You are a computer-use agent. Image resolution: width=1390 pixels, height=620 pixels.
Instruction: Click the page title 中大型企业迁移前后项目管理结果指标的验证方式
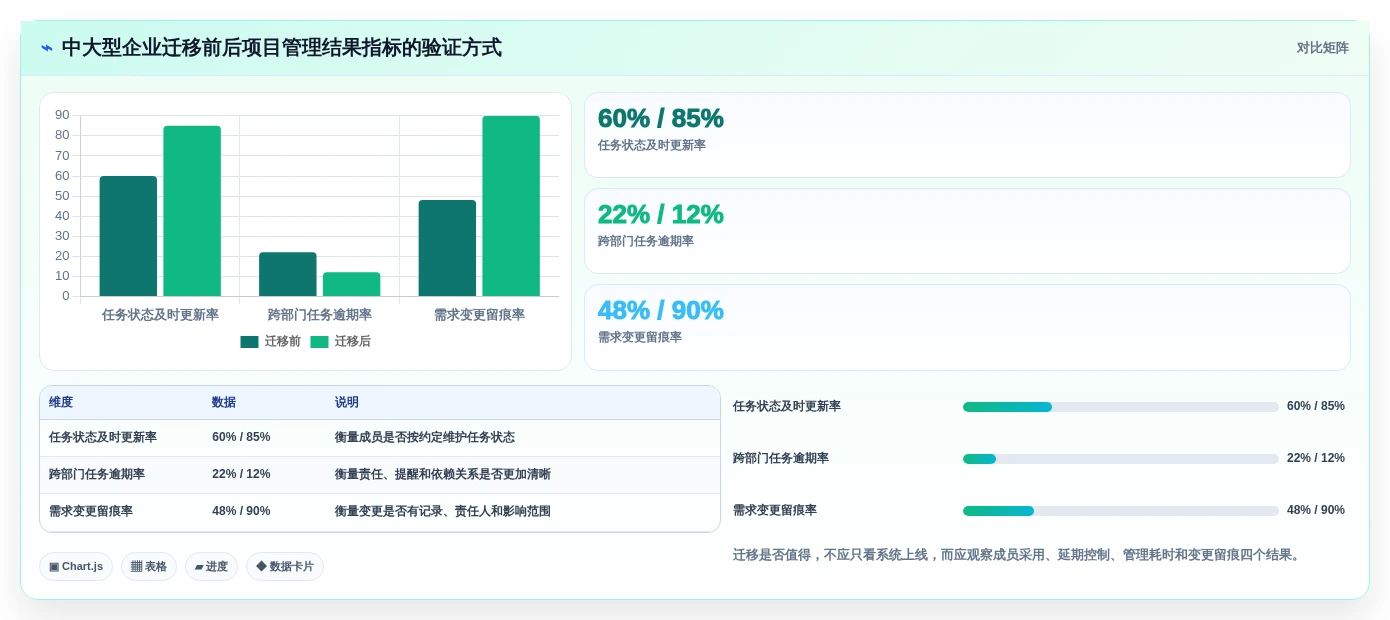(282, 48)
